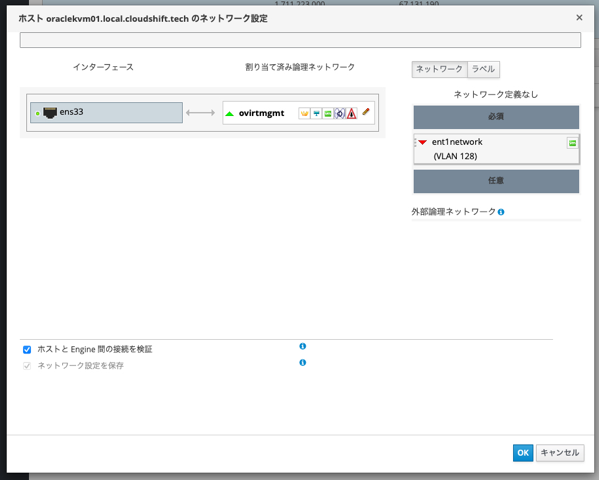Click the 必須 section header

coord(496,117)
